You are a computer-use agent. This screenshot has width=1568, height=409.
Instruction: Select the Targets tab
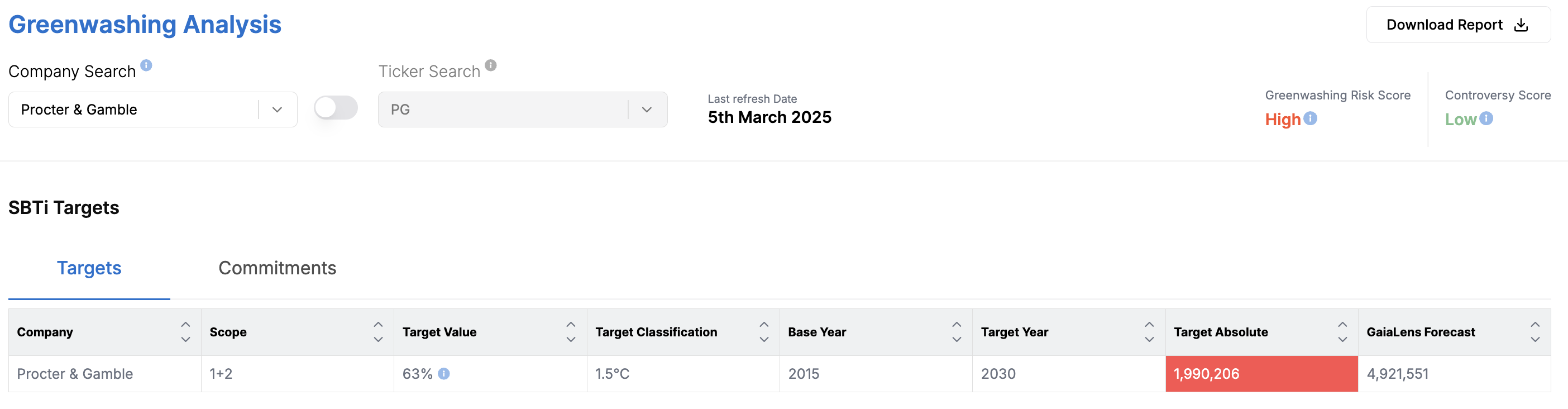point(89,268)
